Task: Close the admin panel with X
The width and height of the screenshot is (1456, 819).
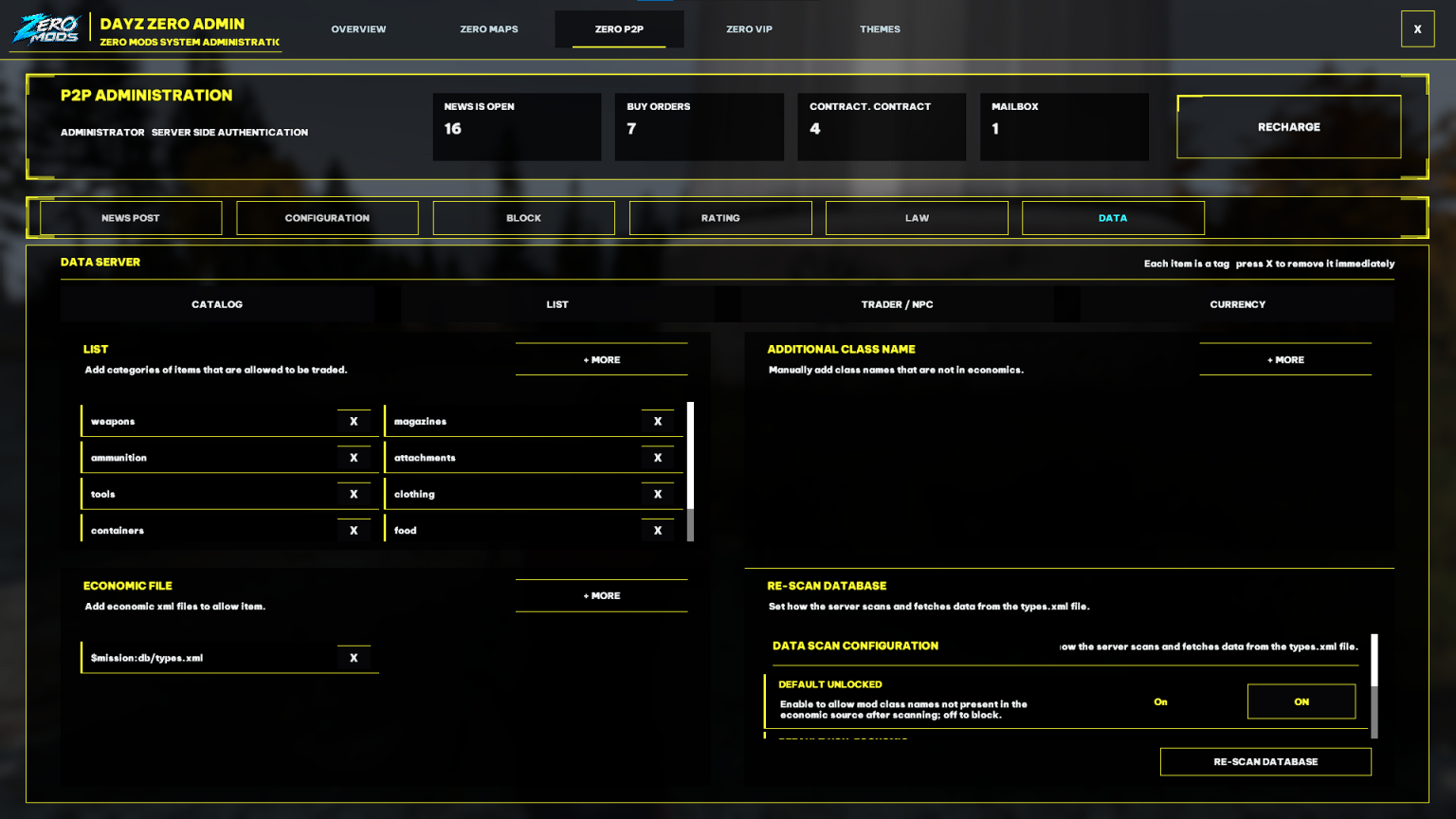Action: (1417, 29)
